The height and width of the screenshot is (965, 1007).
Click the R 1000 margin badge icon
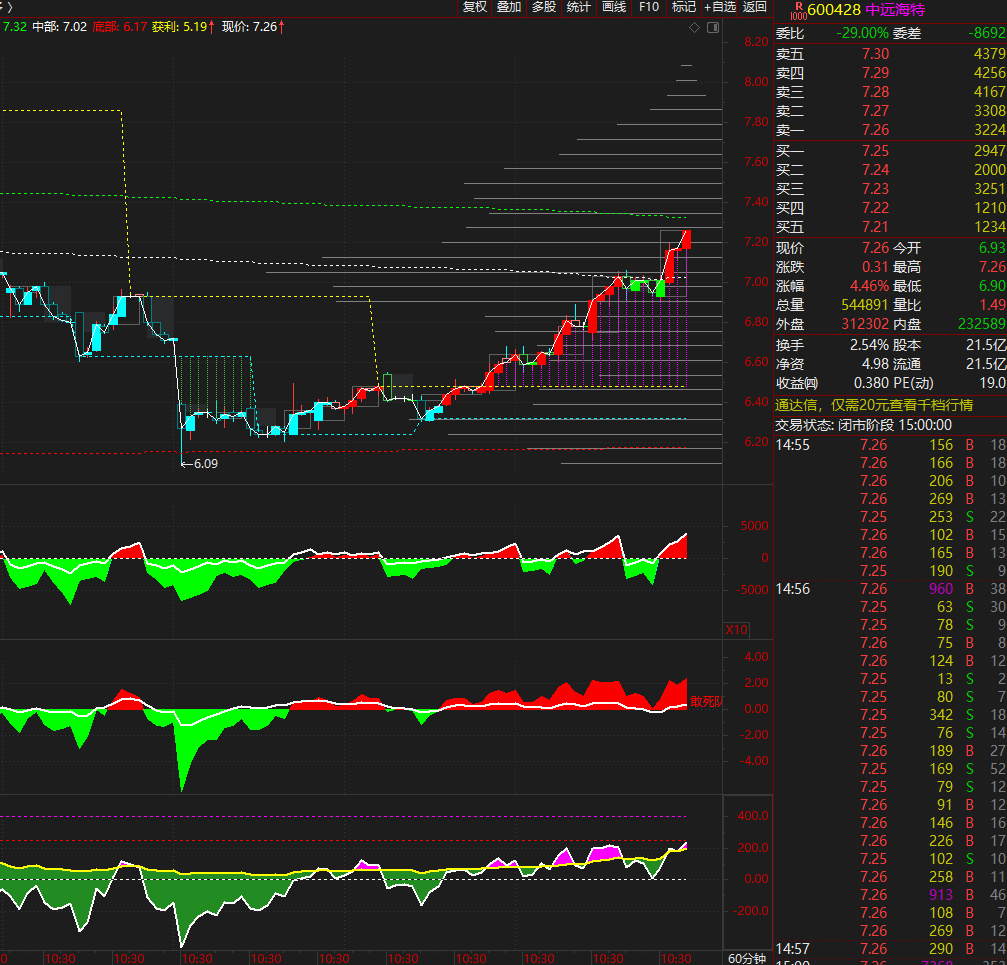797,10
